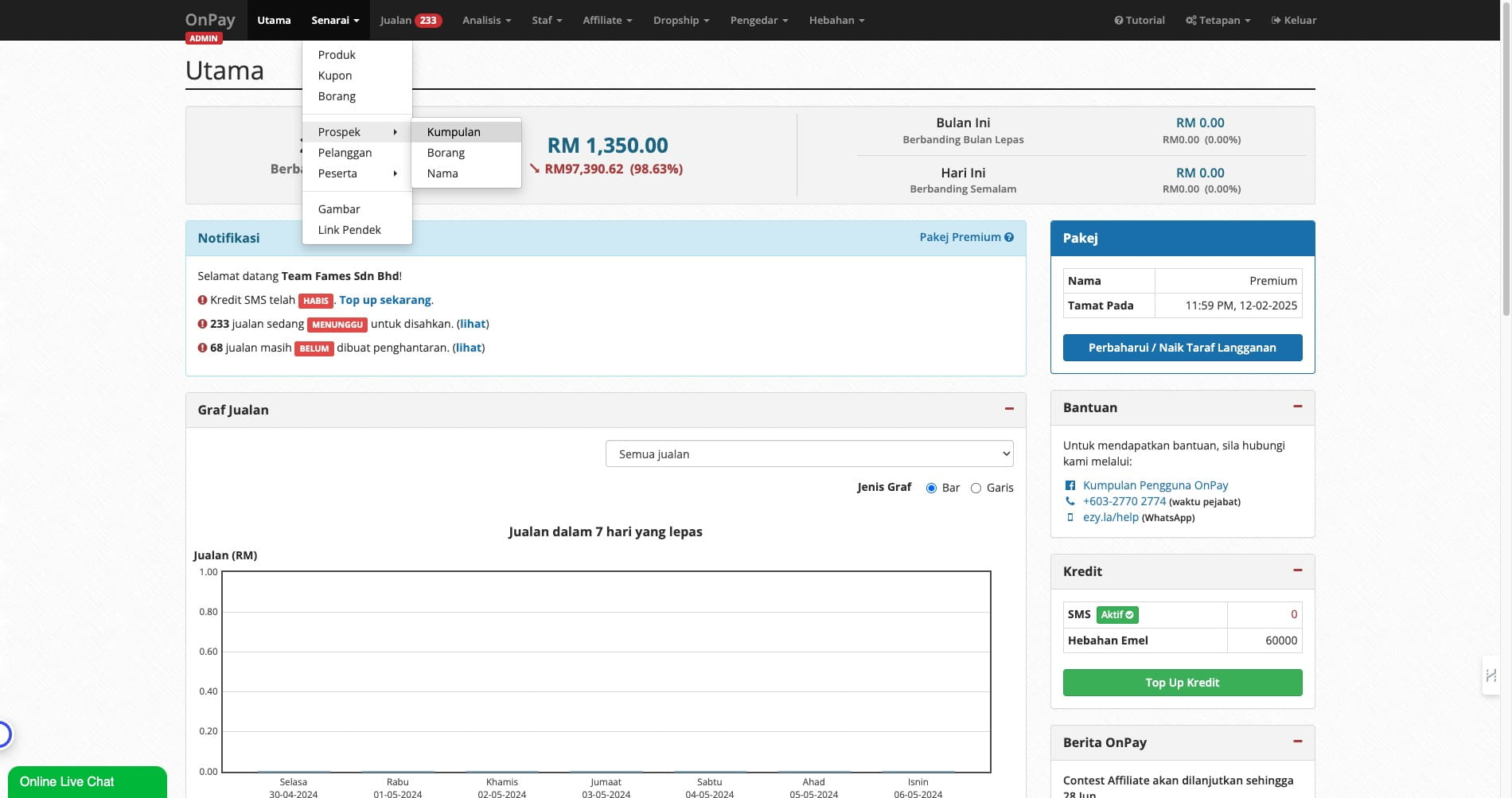The height and width of the screenshot is (798, 1512).
Task: Select Gambar from Senarai menu
Action: click(x=357, y=209)
